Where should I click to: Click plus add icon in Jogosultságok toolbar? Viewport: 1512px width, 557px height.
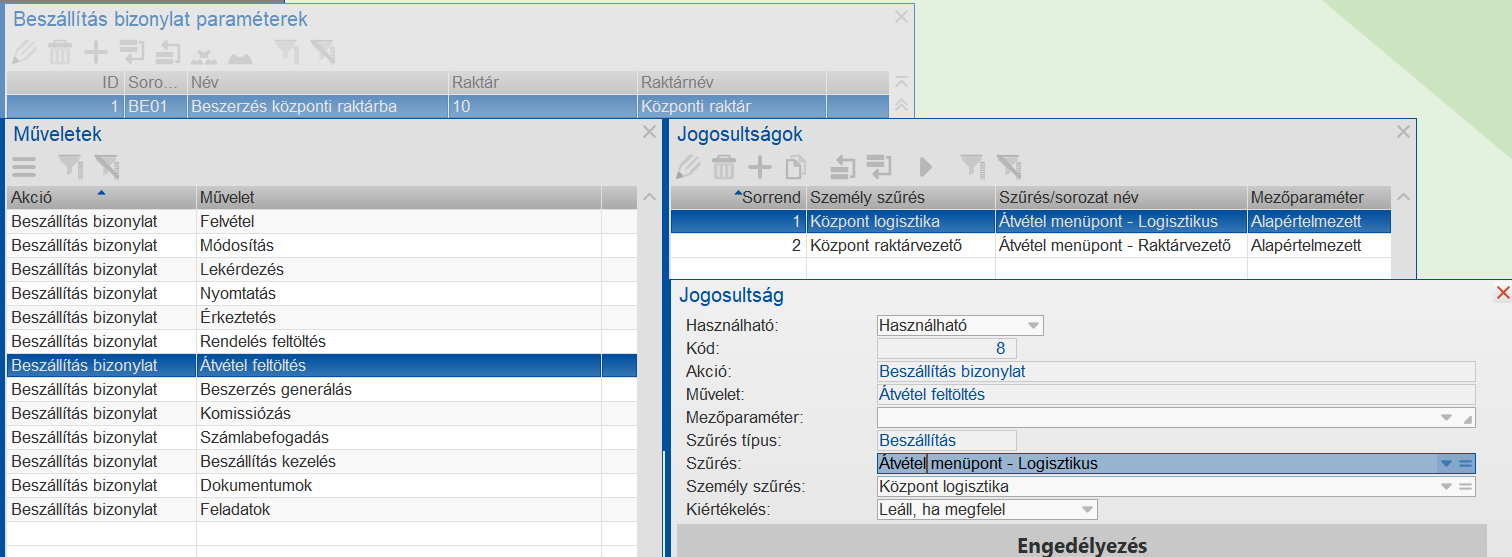point(761,167)
